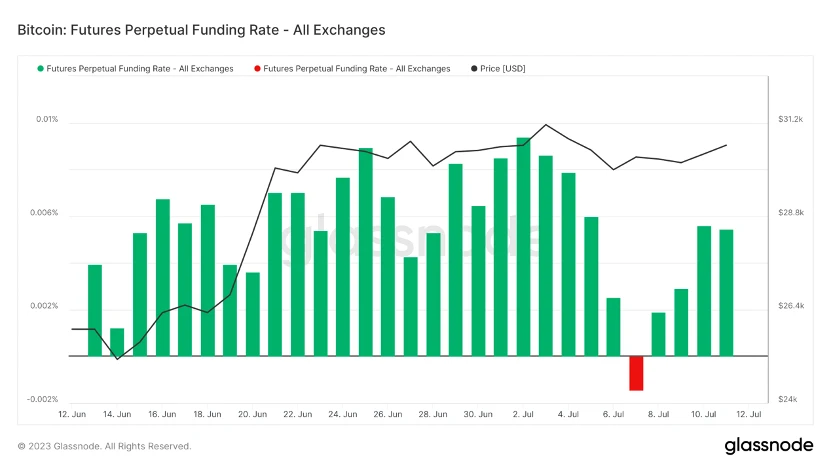Click the $31.2k right axis label
The image size is (832, 468).
pyautogui.click(x=790, y=119)
